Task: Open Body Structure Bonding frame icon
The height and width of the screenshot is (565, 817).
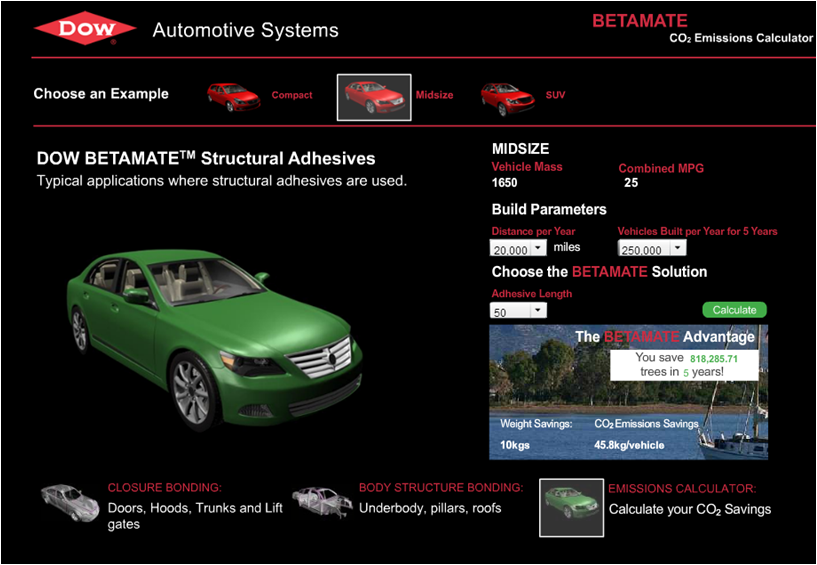Action: point(321,503)
